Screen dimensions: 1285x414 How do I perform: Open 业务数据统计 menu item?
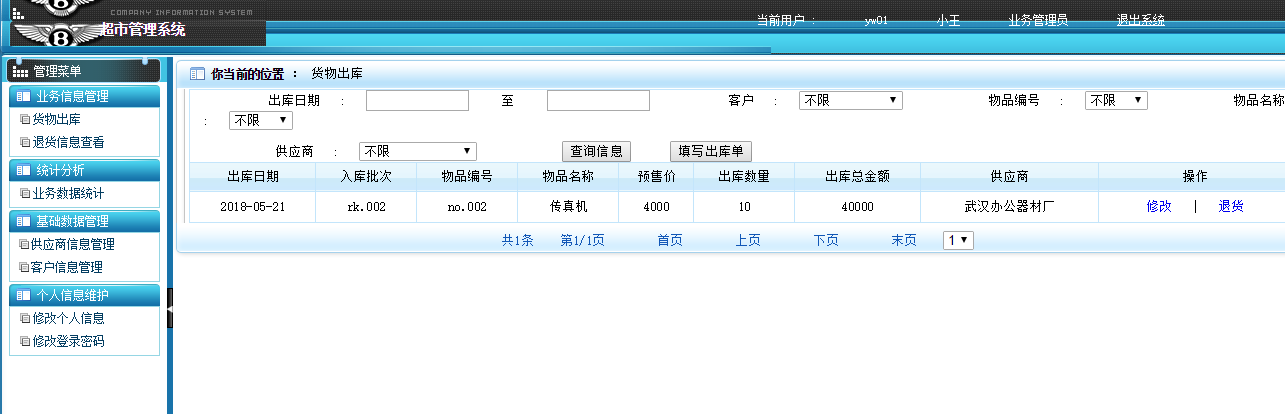pos(68,193)
